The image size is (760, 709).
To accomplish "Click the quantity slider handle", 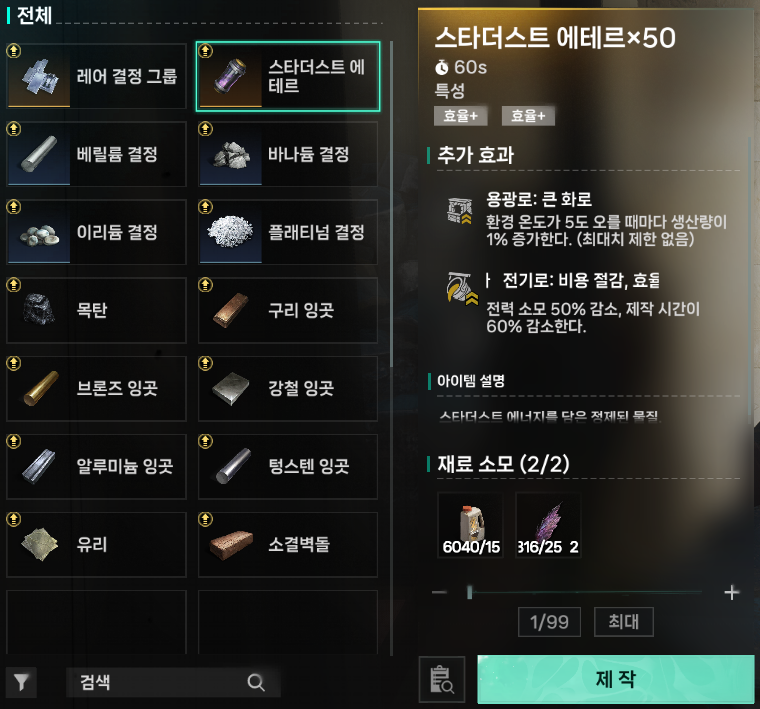I will (x=469, y=592).
